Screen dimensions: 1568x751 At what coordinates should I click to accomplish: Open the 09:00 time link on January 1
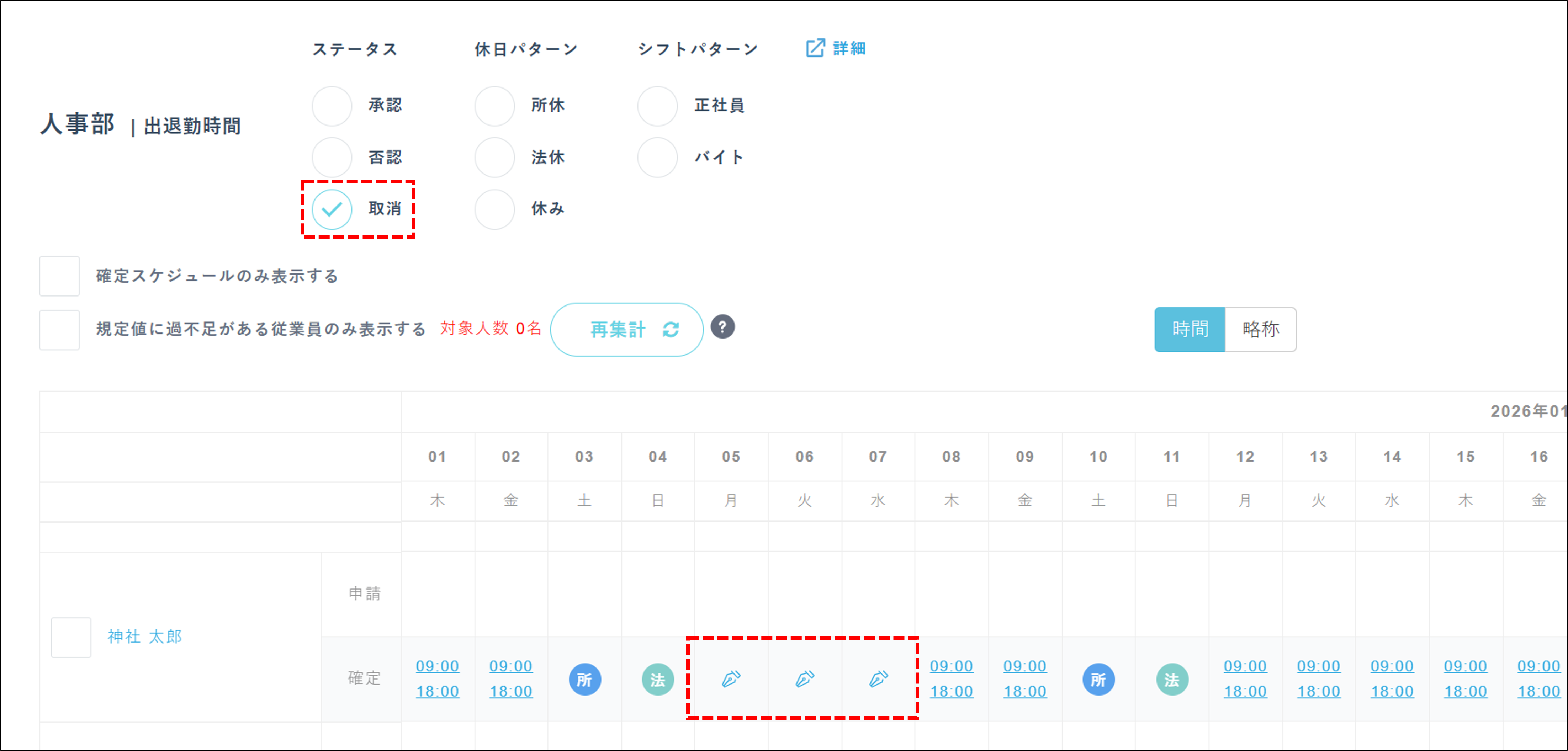point(437,666)
